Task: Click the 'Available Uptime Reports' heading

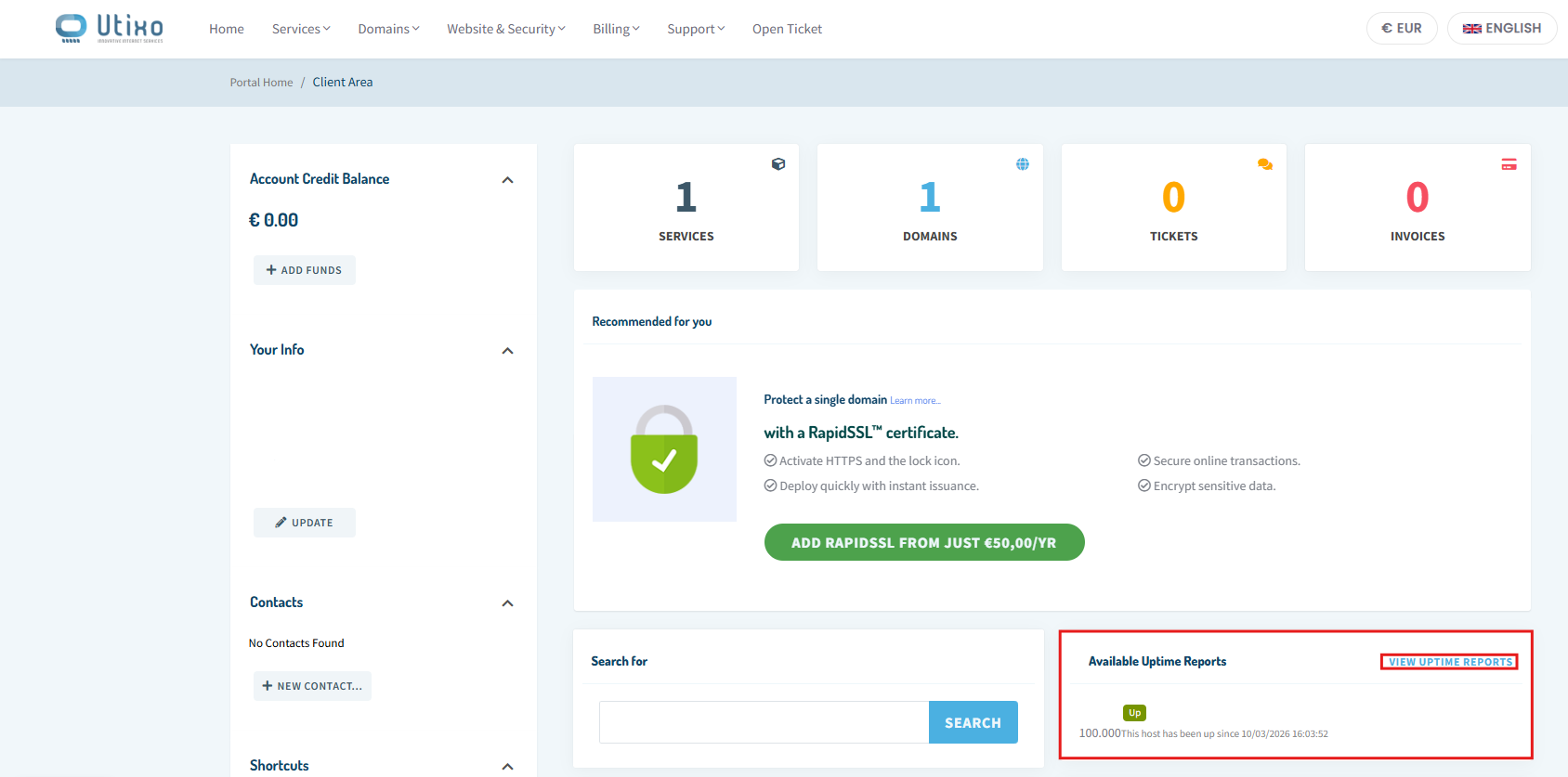Action: [x=1157, y=661]
